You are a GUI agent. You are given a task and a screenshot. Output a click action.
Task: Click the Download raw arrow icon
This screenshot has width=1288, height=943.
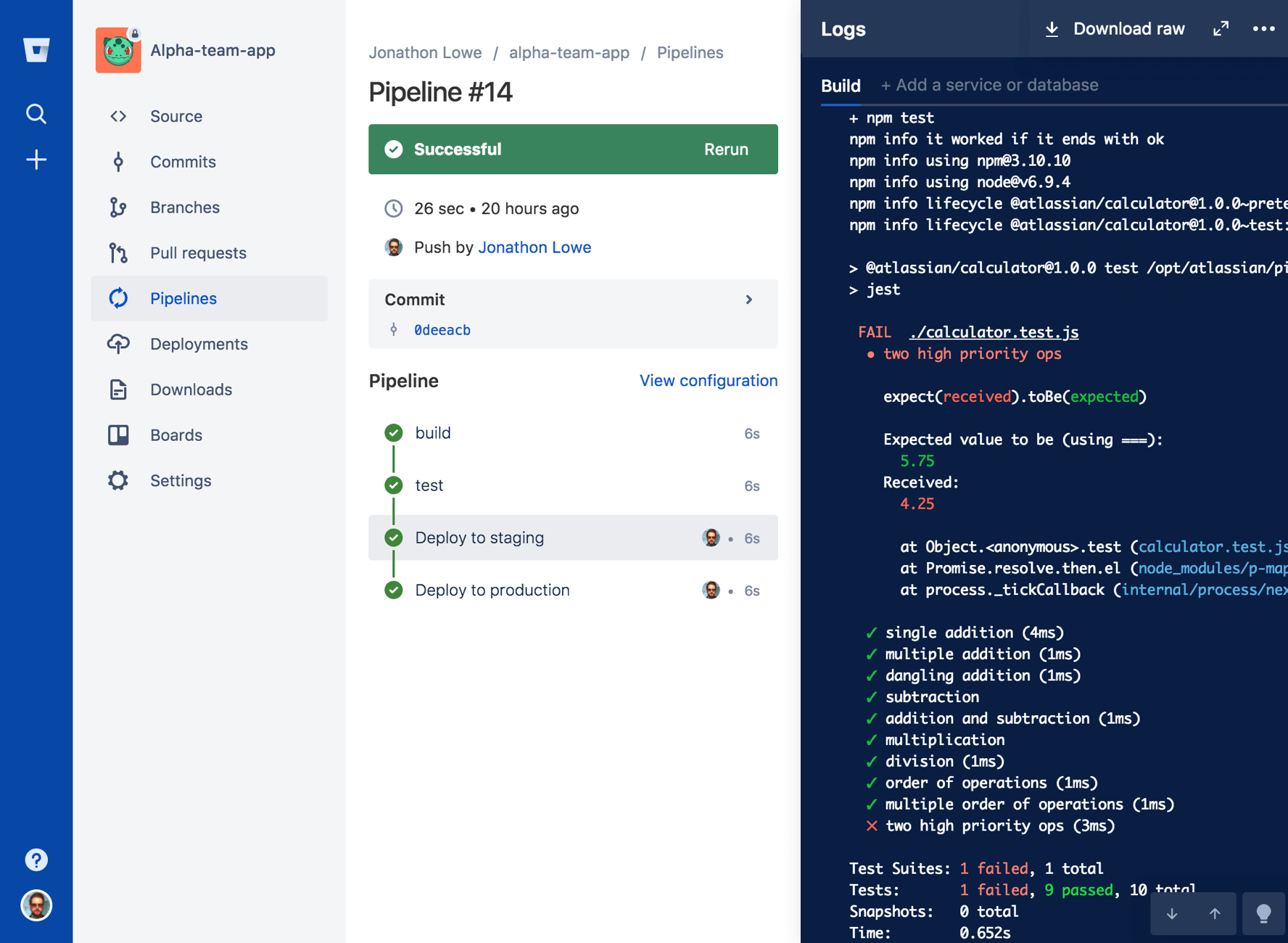pyautogui.click(x=1052, y=29)
